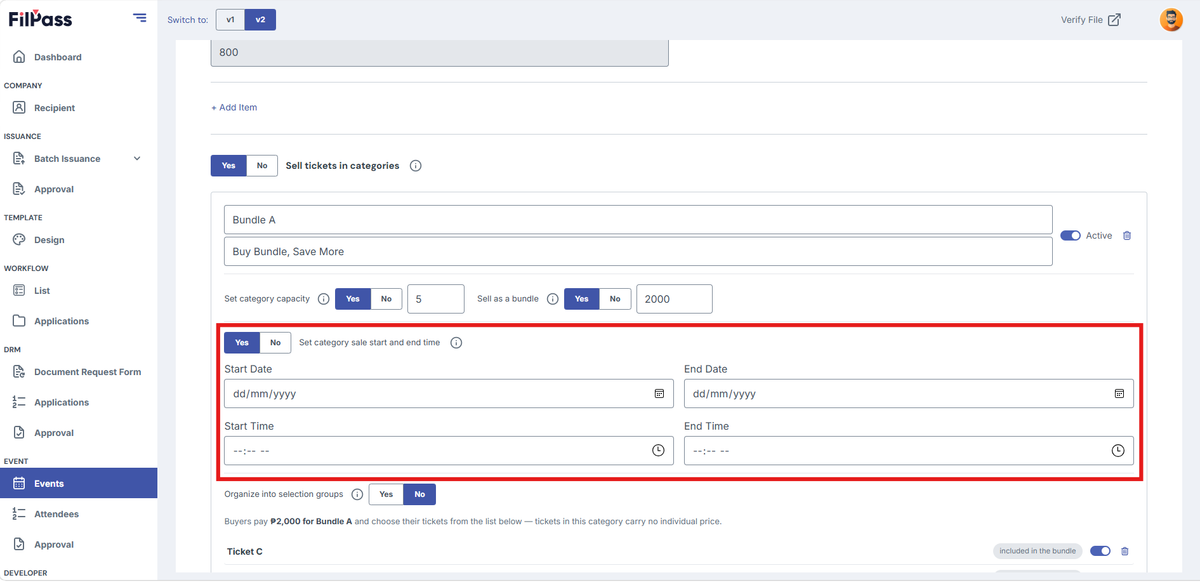Open the End Date calendar picker icon

pyautogui.click(x=1119, y=394)
